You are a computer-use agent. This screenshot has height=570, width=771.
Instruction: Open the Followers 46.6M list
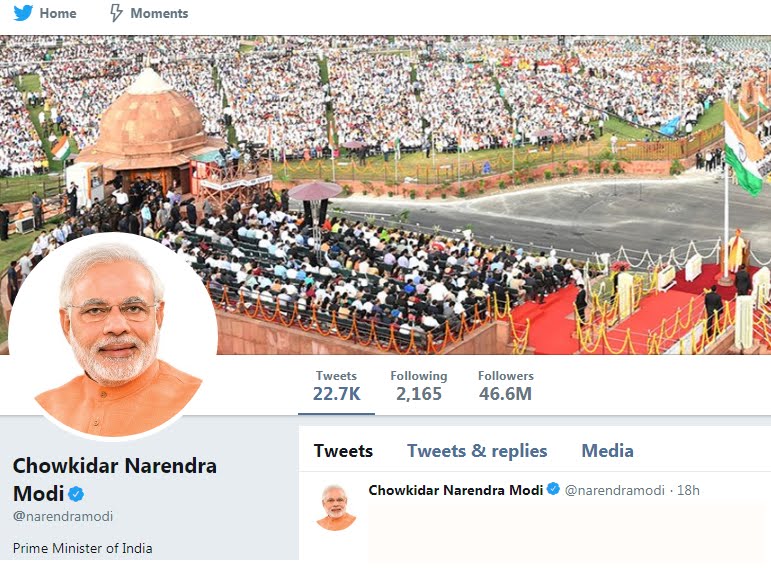505,386
